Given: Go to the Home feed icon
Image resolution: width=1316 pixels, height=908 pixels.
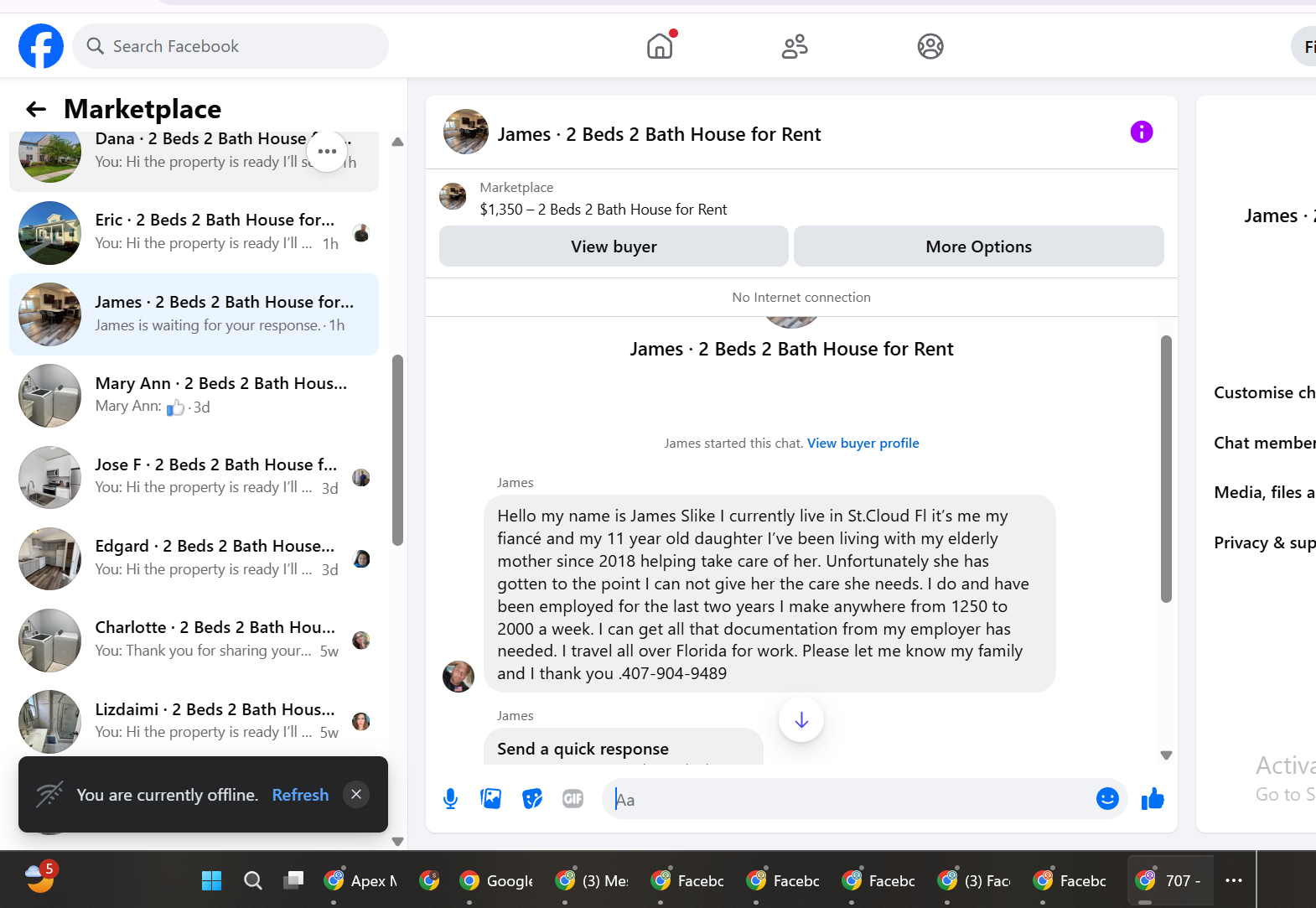Looking at the screenshot, I should click(660, 46).
